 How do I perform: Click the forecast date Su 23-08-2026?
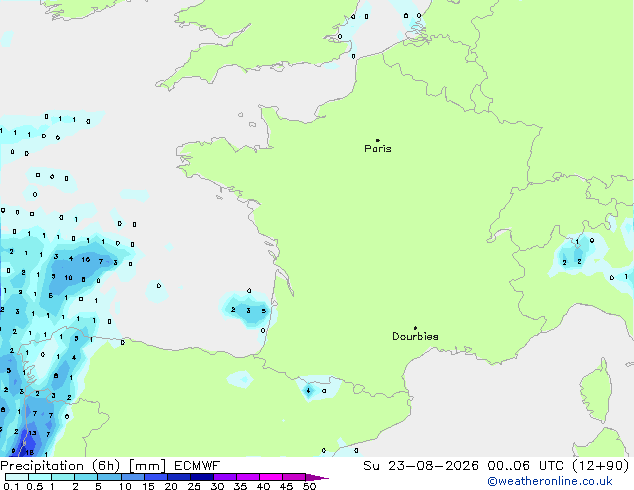pyautogui.click(x=421, y=466)
